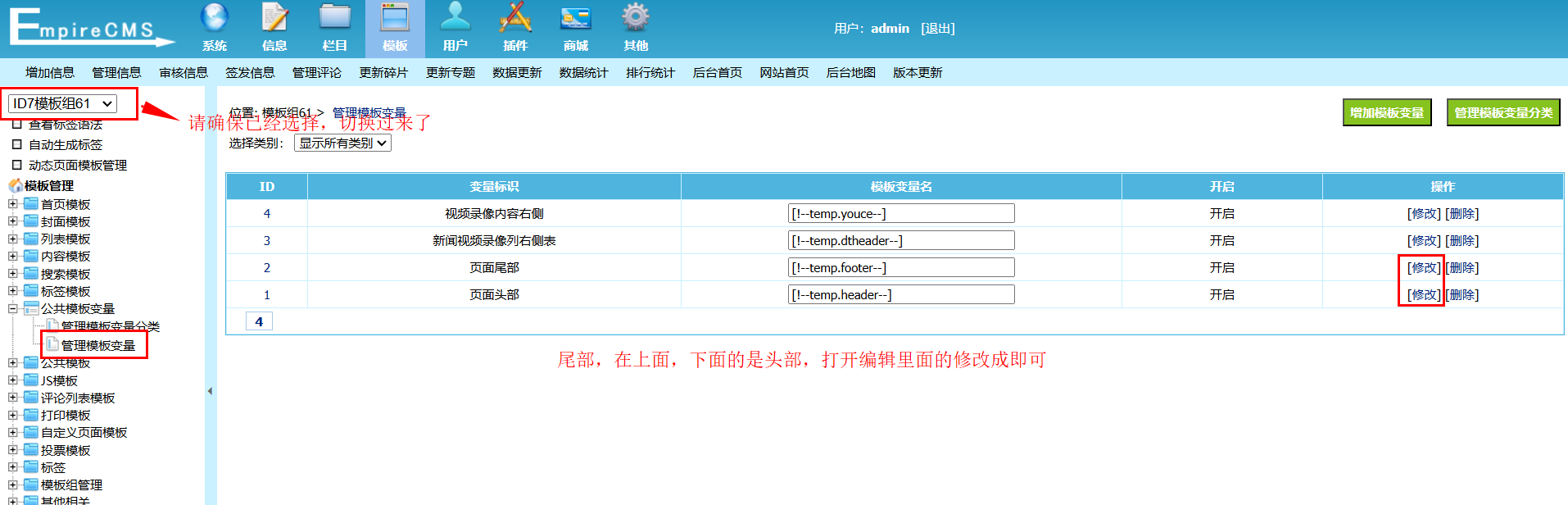
Task: Click 删除 for the 页面头部 row
Action: pos(1462,294)
